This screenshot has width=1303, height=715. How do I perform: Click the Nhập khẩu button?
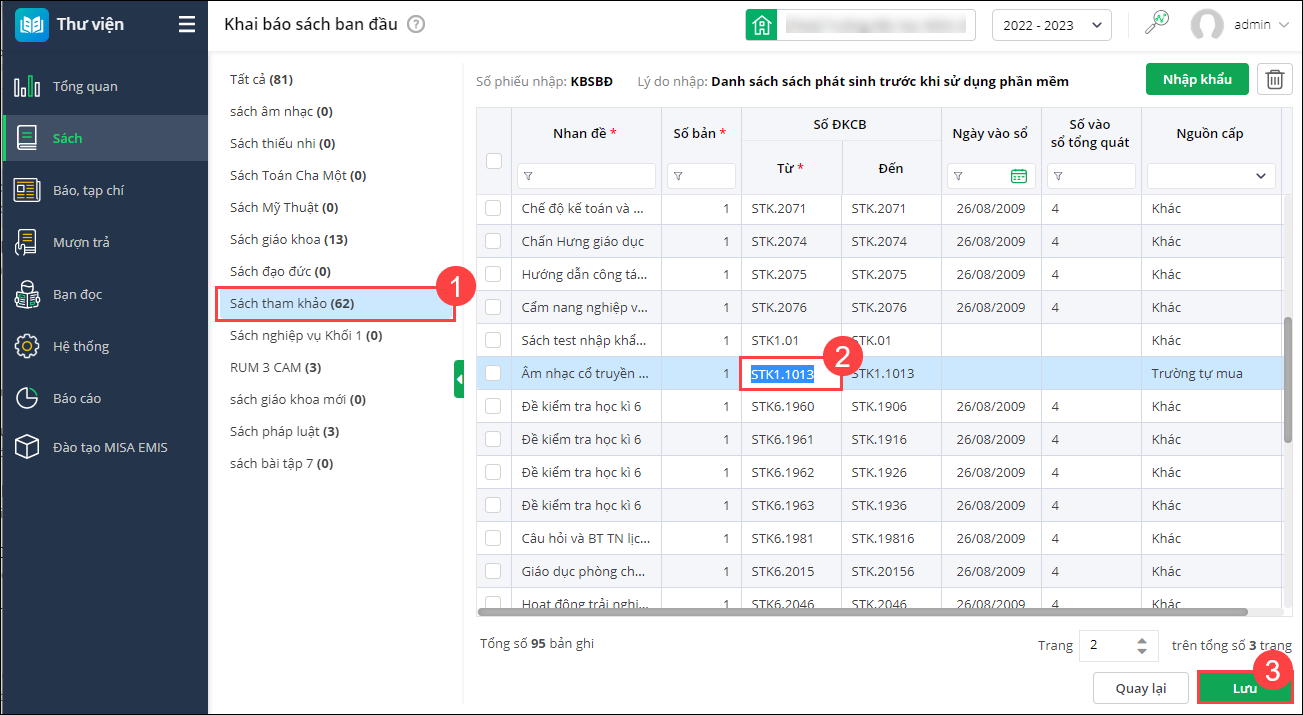(1197, 79)
